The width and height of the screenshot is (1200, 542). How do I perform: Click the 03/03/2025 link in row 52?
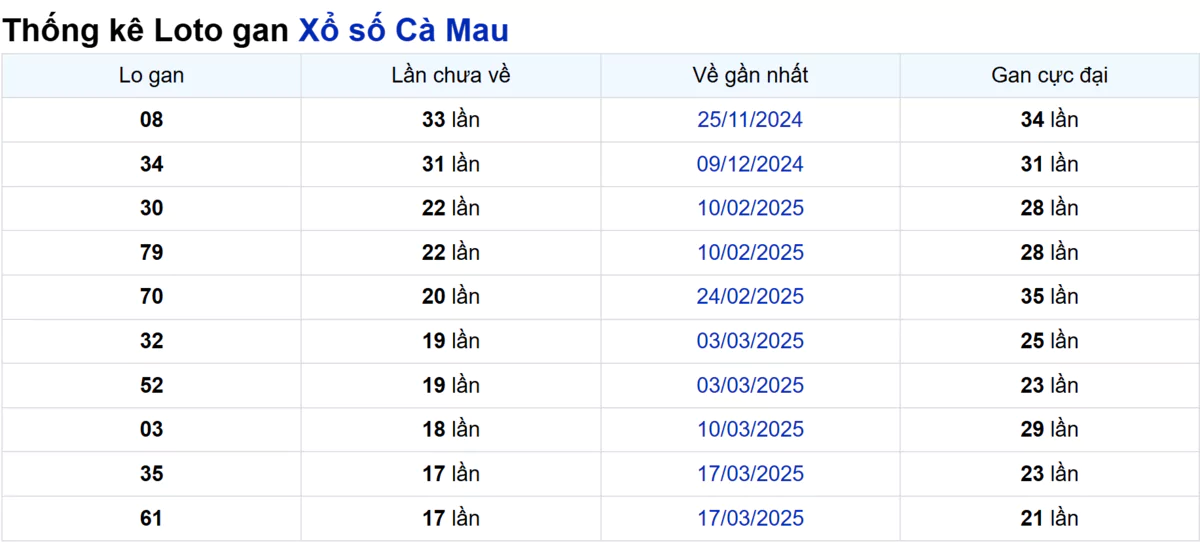(750, 385)
